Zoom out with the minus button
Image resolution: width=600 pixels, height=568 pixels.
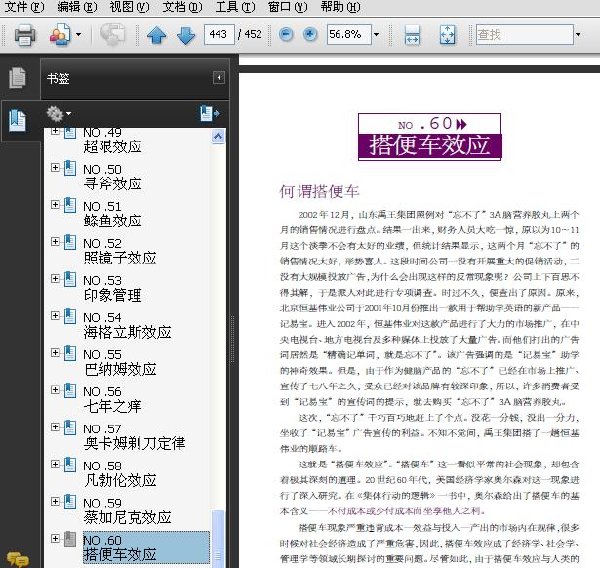[286, 34]
